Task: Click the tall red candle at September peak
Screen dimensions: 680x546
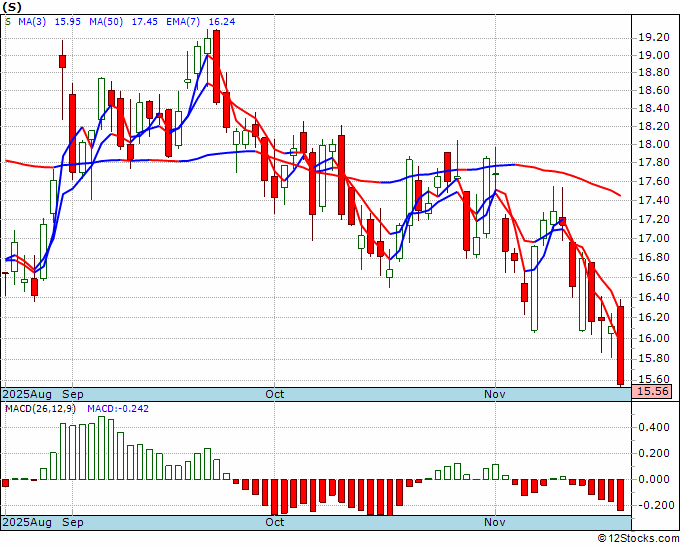Action: click(216, 66)
